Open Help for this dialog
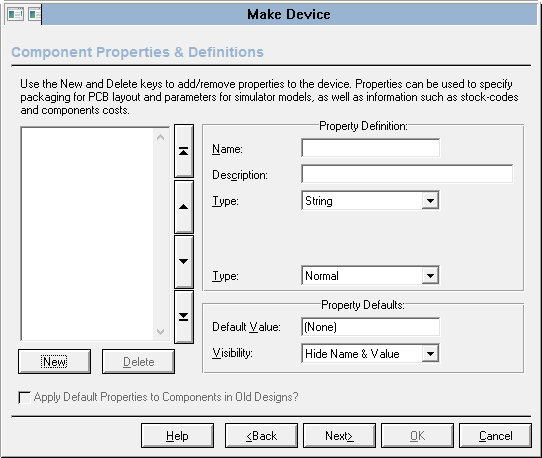Screen dimensions: 542x458 [x=177, y=436]
